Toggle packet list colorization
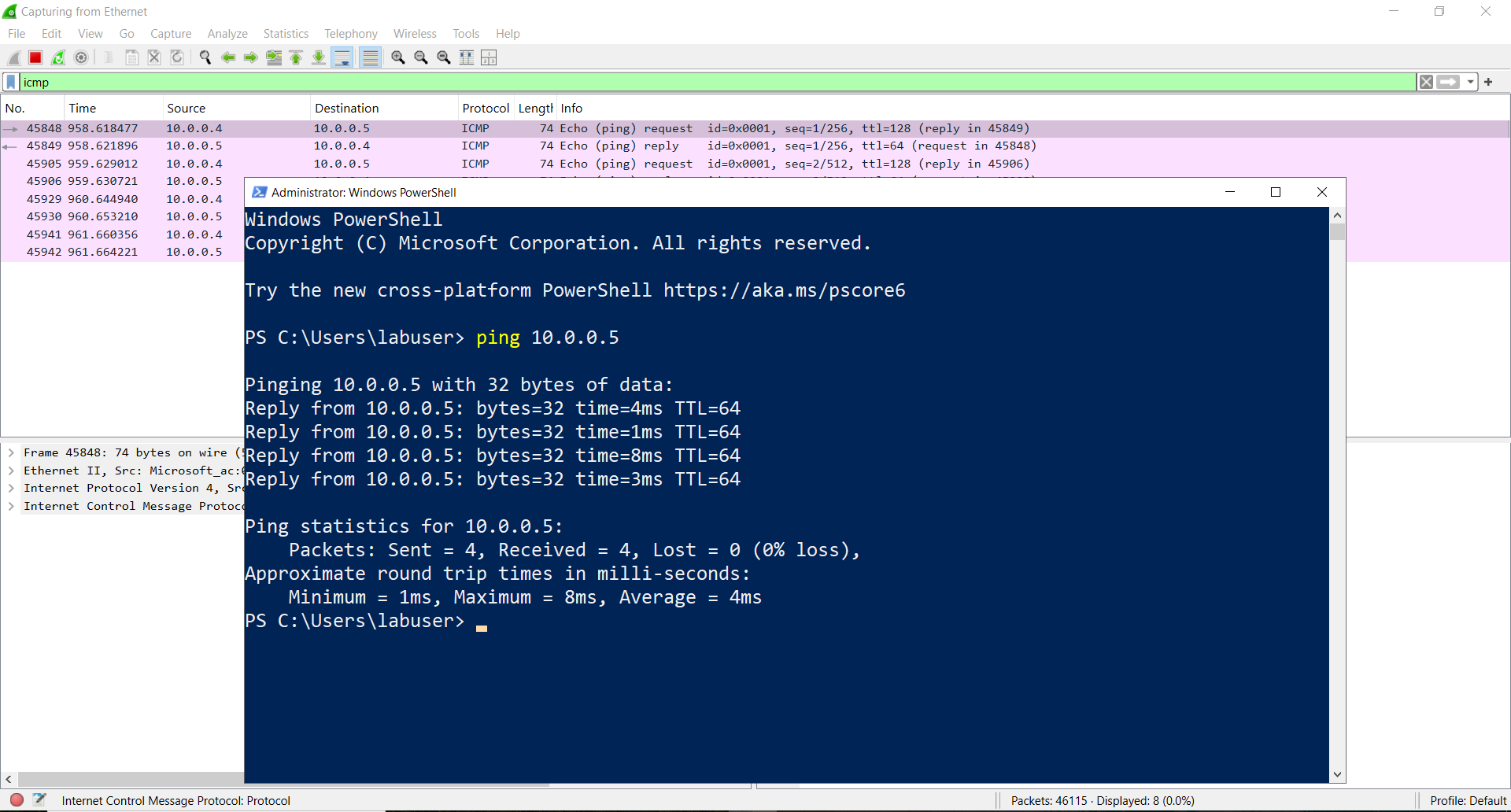The image size is (1511, 812). (x=370, y=57)
